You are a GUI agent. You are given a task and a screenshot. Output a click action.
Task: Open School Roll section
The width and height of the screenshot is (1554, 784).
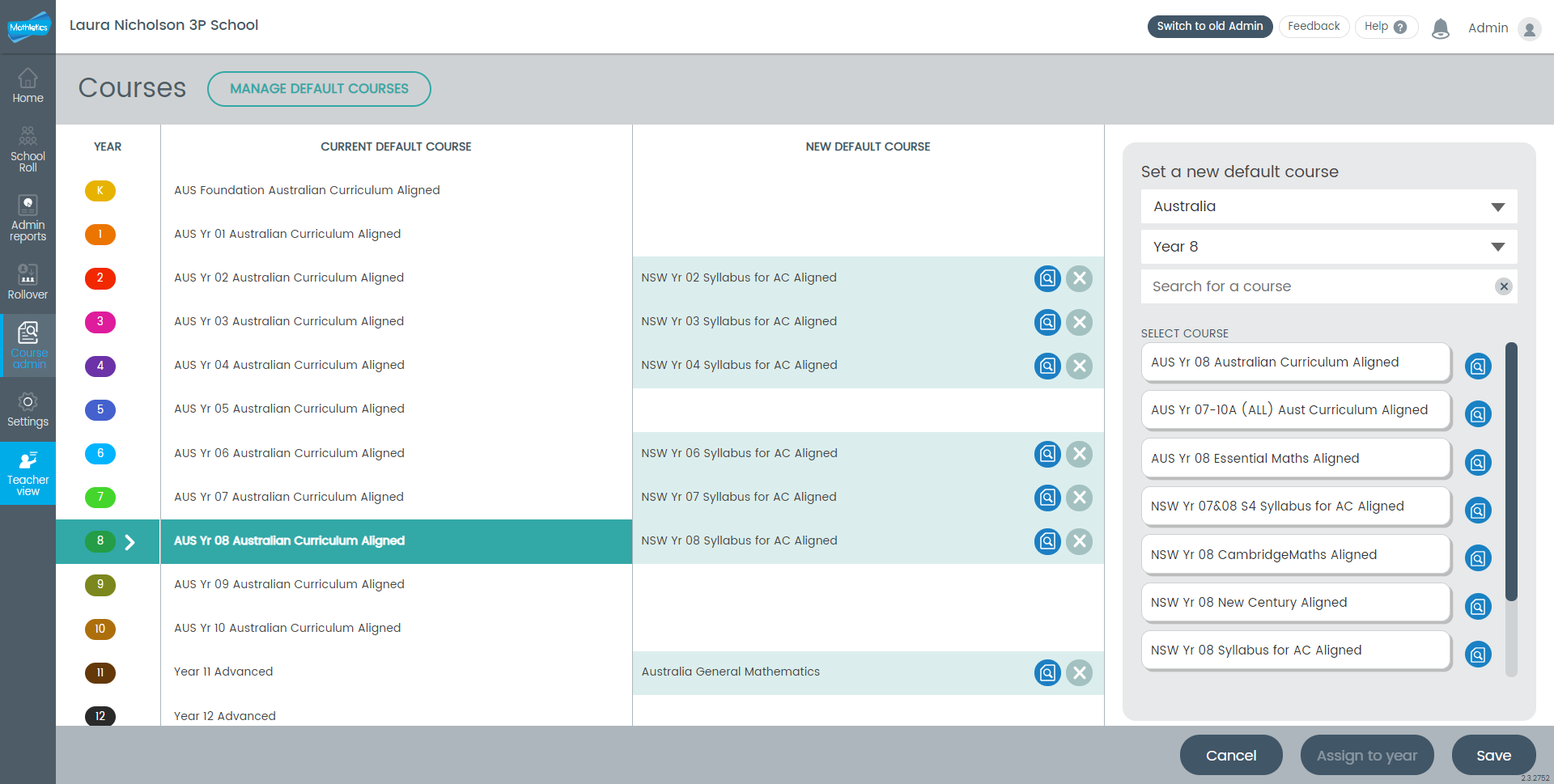coord(28,150)
